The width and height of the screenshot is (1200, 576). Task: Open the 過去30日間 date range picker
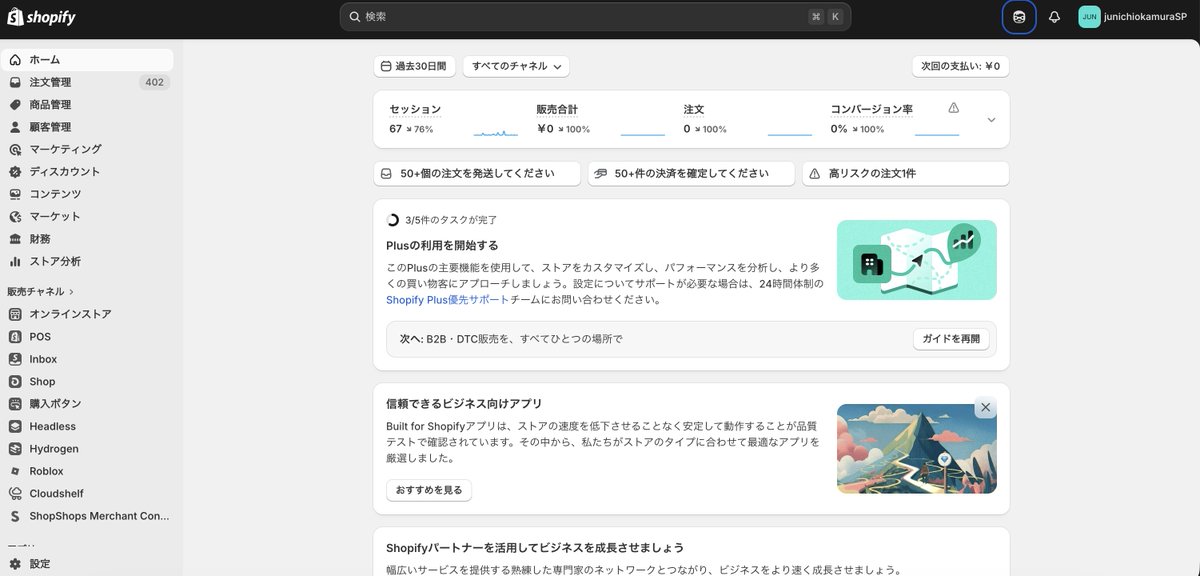(414, 66)
